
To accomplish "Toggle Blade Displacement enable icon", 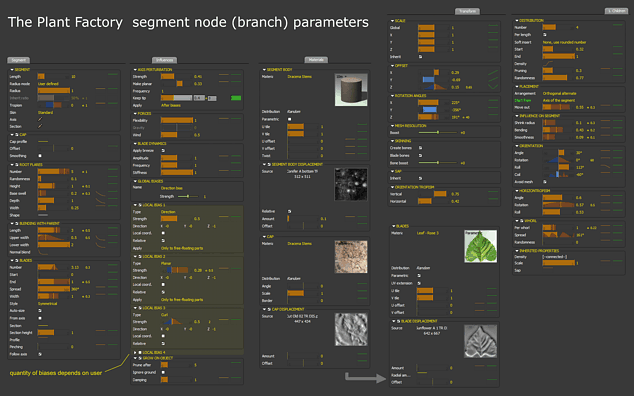I will (x=398, y=321).
